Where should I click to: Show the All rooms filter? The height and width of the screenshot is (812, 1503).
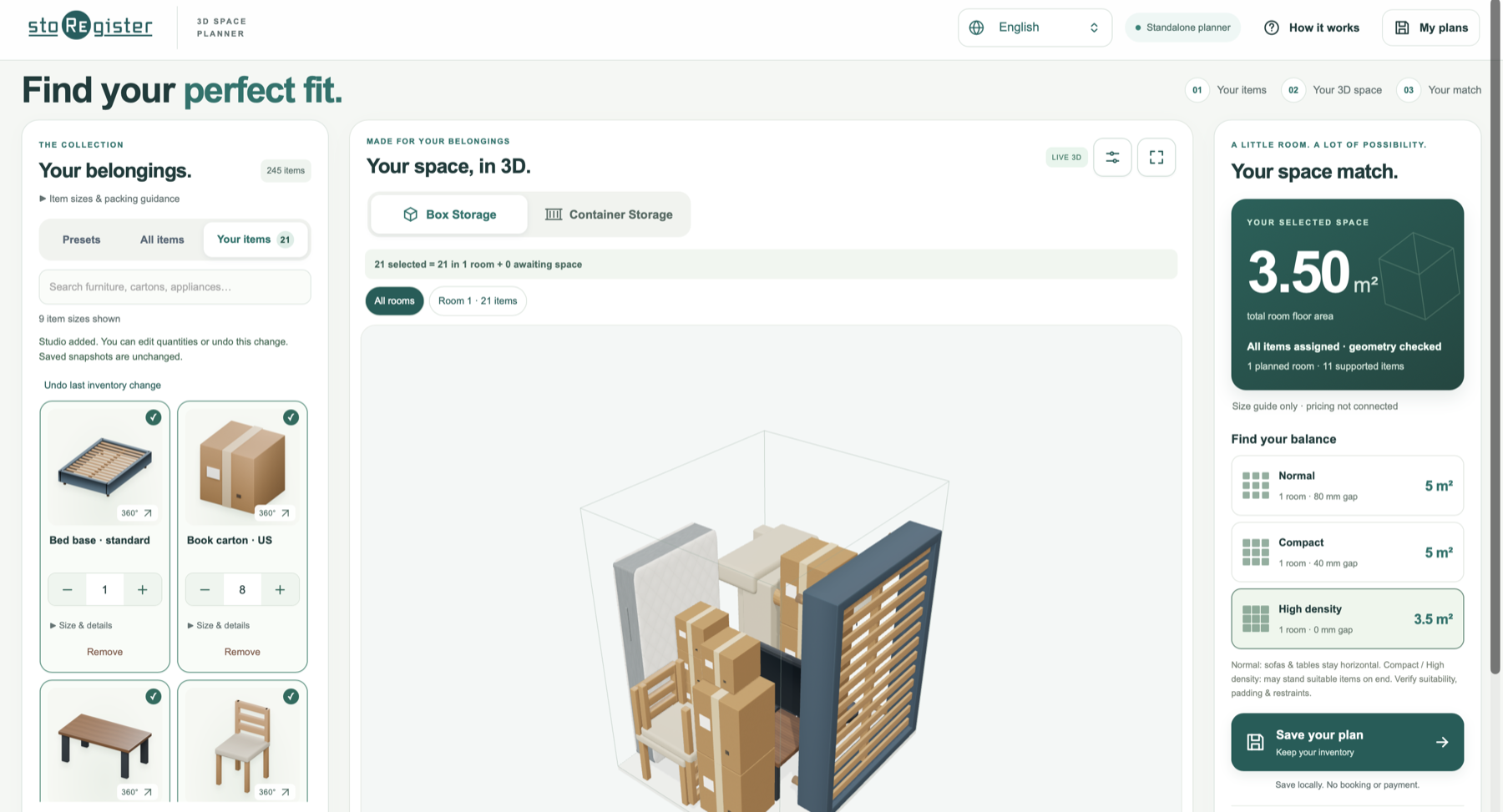coord(394,300)
